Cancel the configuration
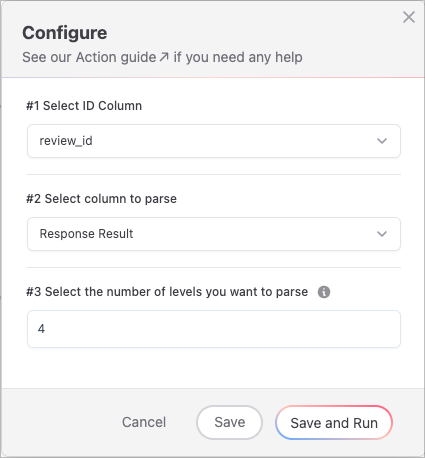Image resolution: width=425 pixels, height=458 pixels. 144,422
